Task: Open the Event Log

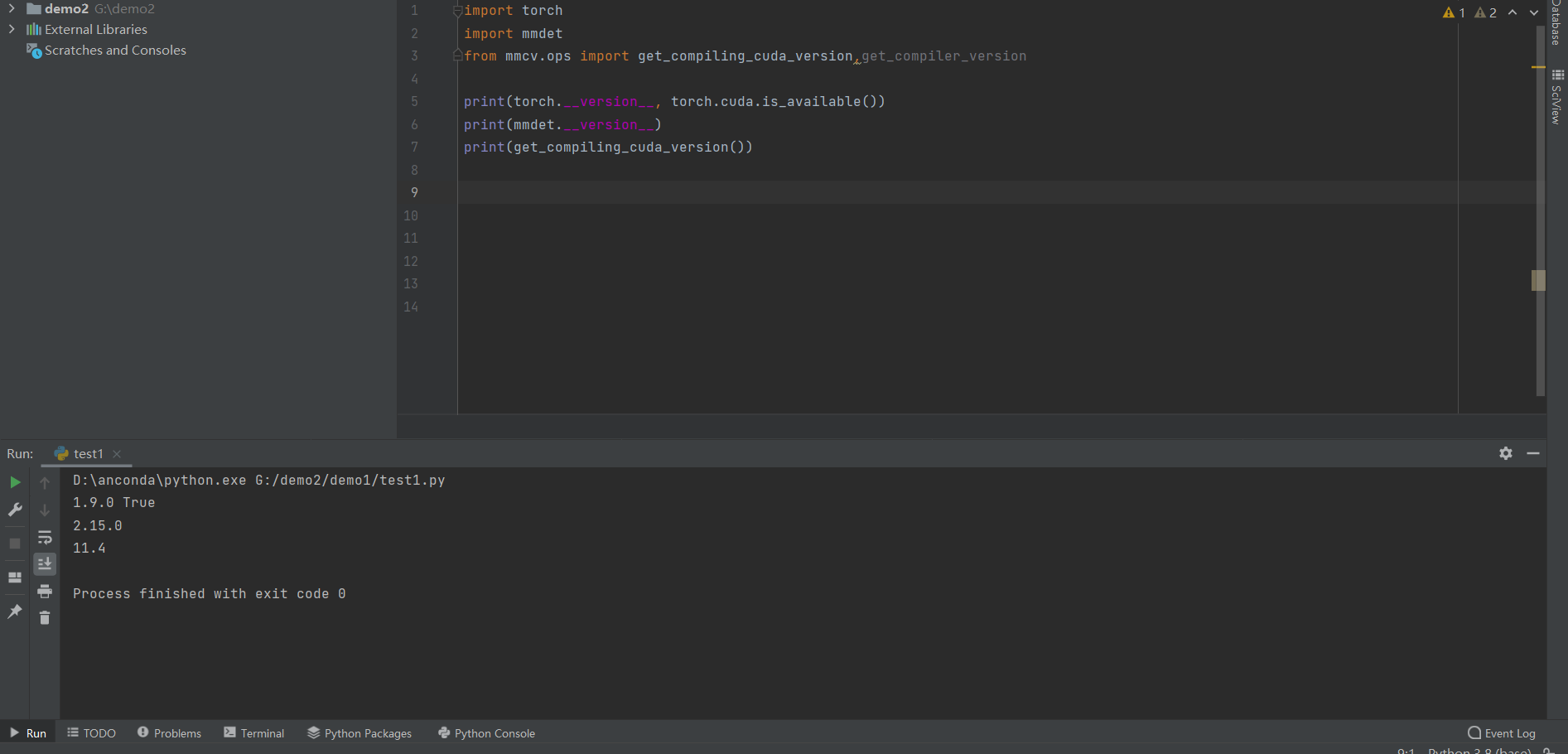Action: tap(1502, 733)
